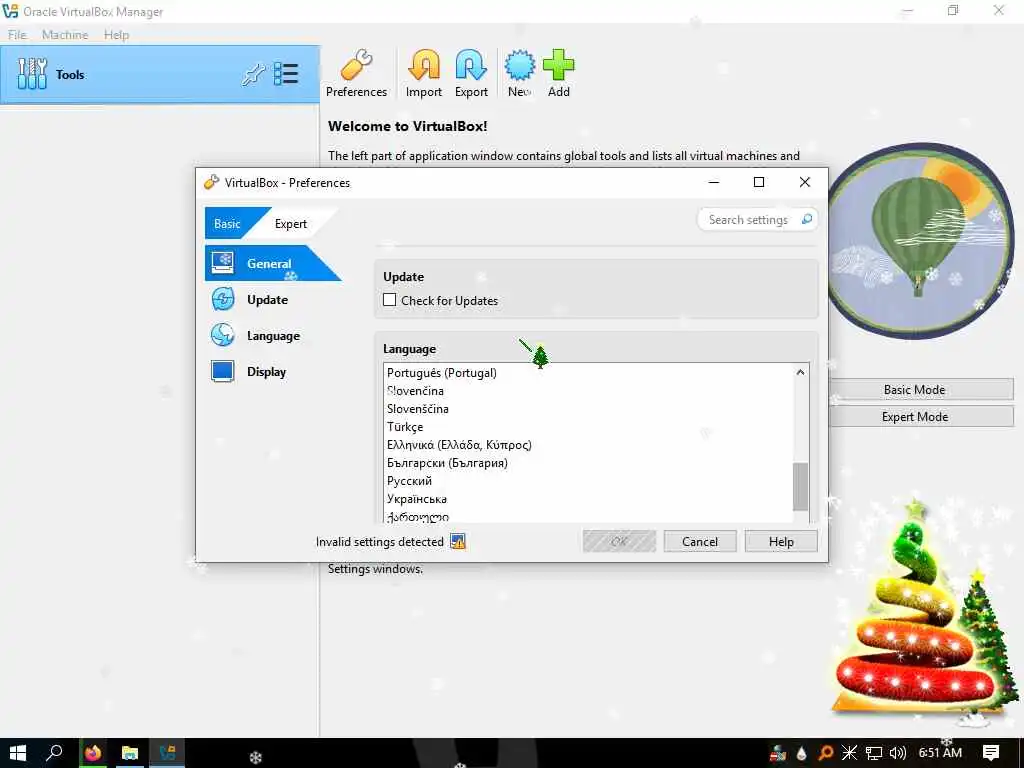Close the Preferences dialog
This screenshot has width=1024, height=768.
tap(805, 182)
